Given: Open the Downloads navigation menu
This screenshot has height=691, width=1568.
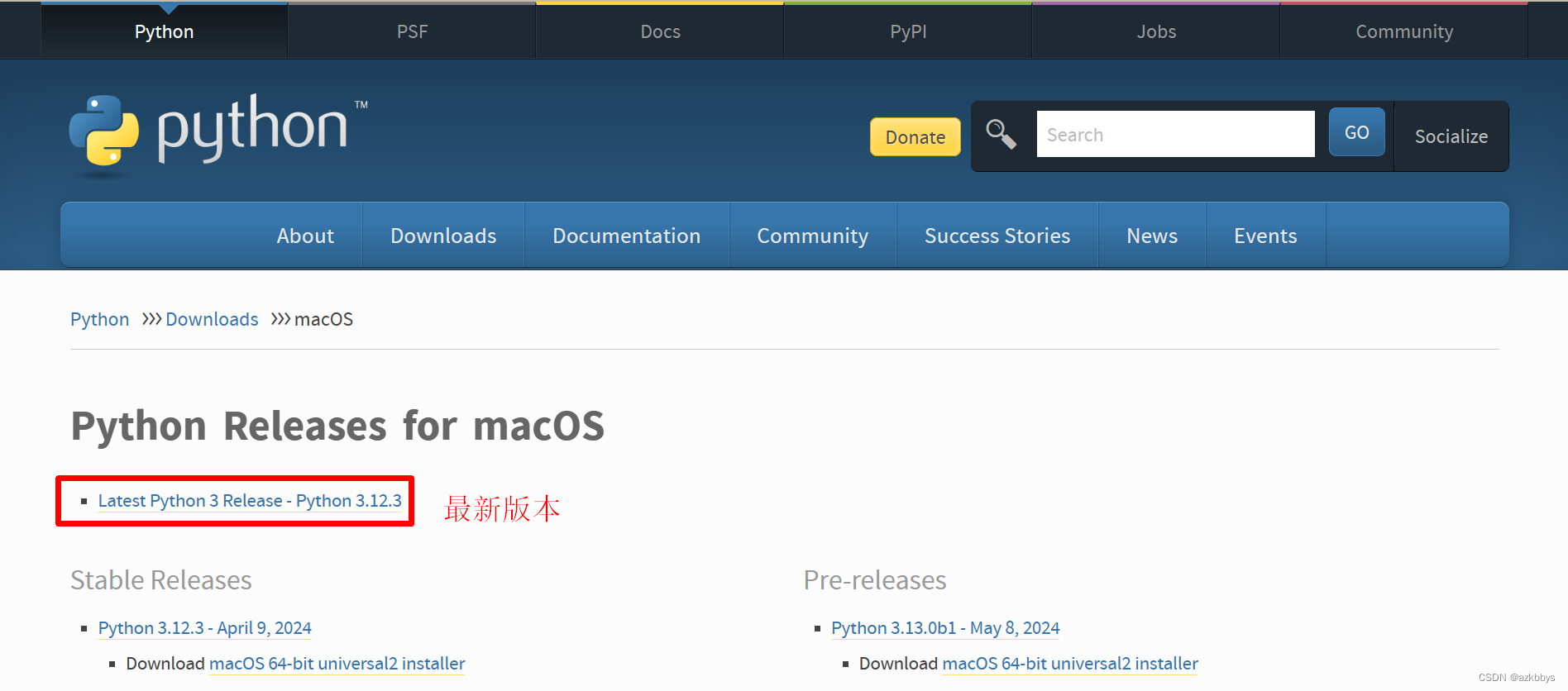Looking at the screenshot, I should point(443,236).
